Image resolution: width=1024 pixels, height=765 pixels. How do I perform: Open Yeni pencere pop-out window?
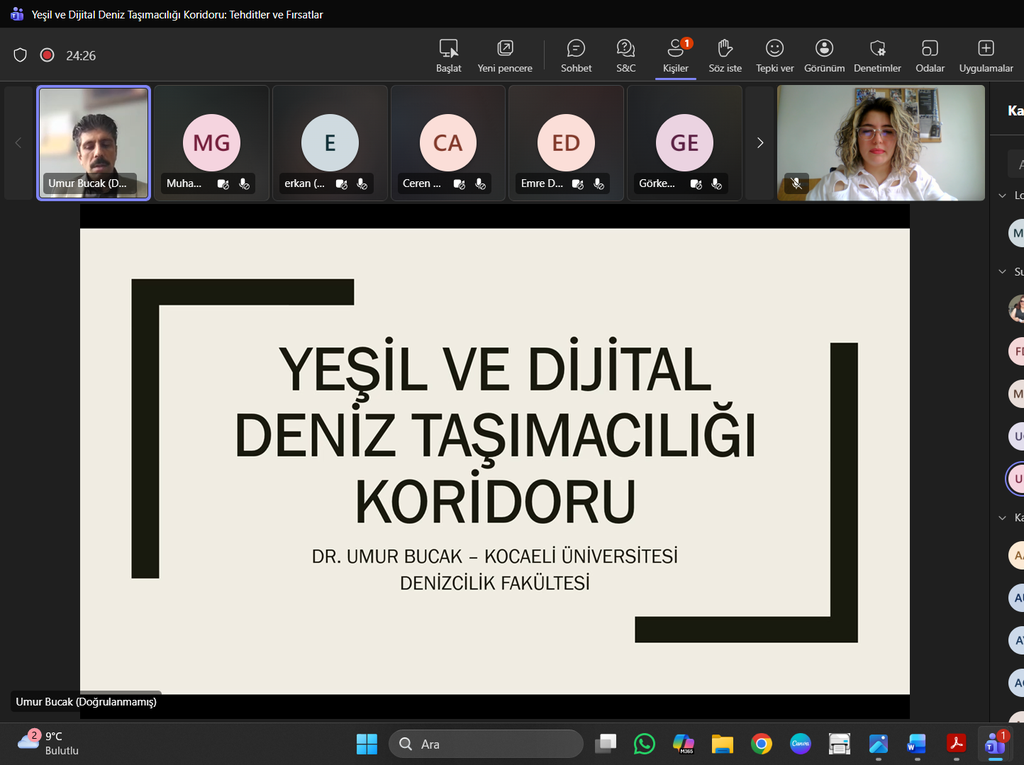click(505, 55)
